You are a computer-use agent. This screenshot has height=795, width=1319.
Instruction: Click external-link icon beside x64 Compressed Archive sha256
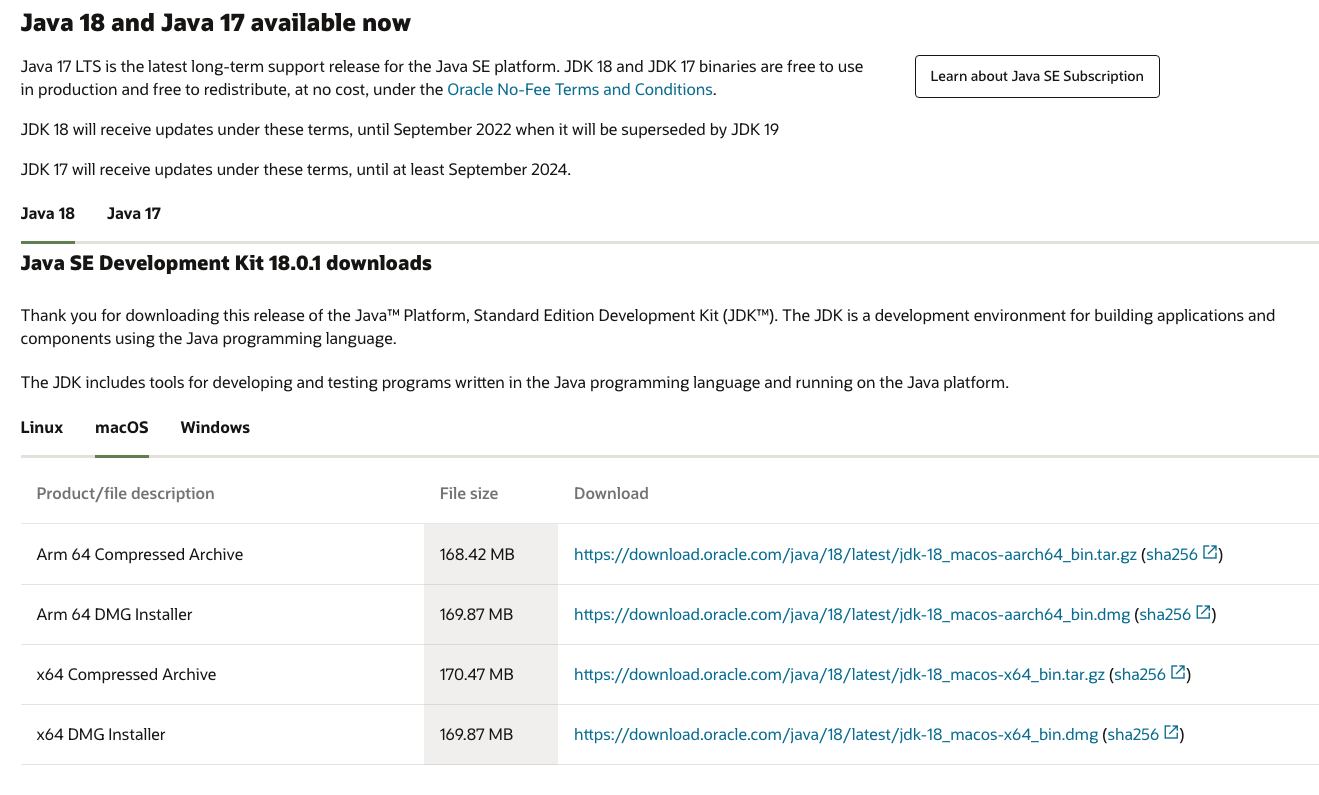tap(1178, 673)
